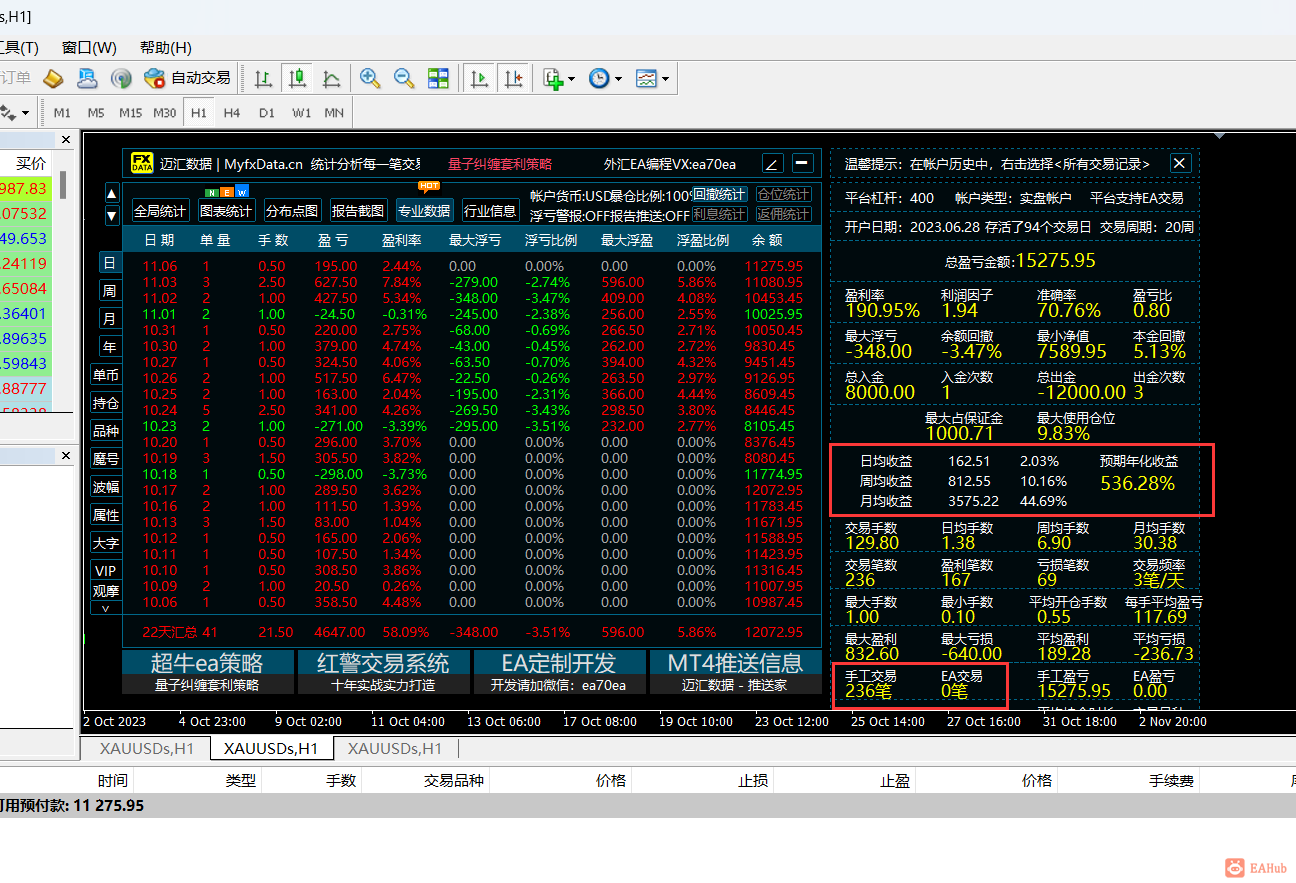Select the D1 timeframe
This screenshot has width=1296, height=883.
pyautogui.click(x=266, y=113)
